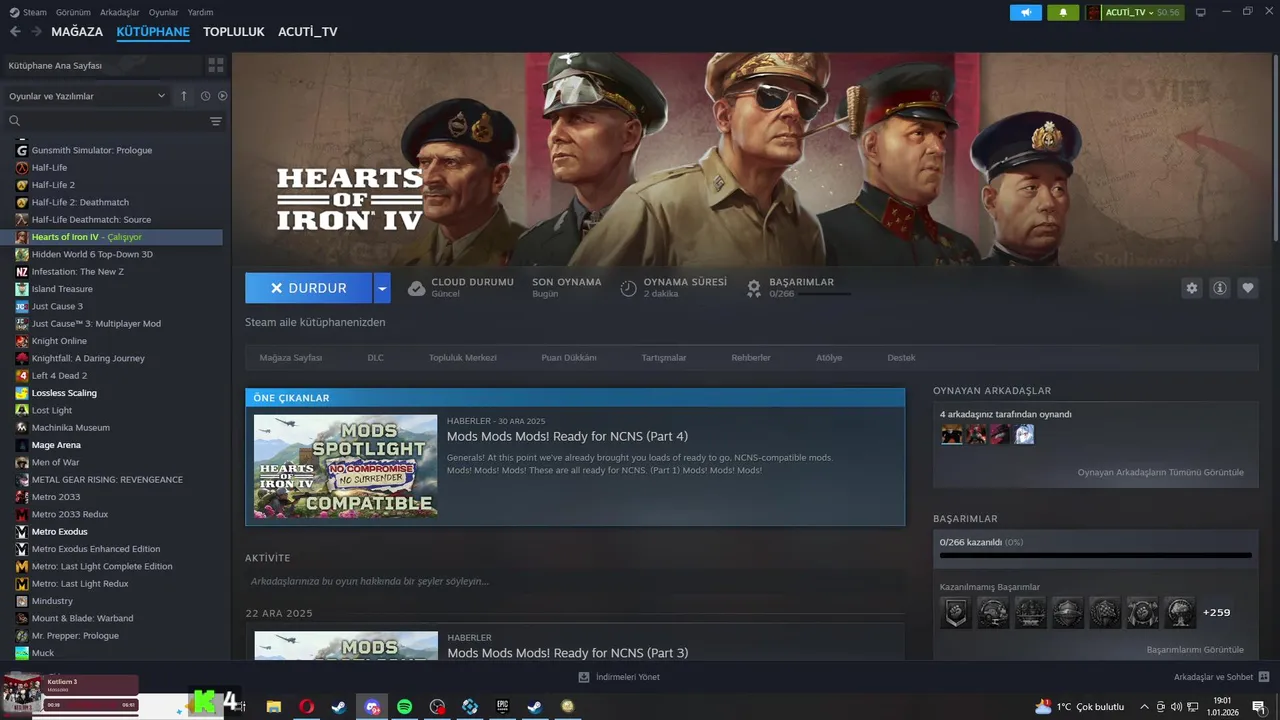The width and height of the screenshot is (1280, 720).
Task: Open the Rehberler guides tab
Action: pyautogui.click(x=751, y=357)
